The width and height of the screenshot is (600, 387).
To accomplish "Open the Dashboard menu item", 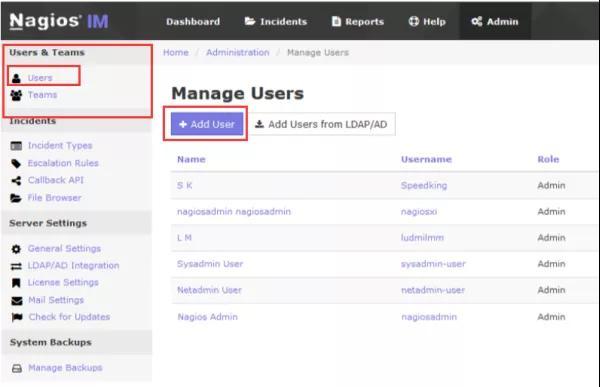I will pos(193,21).
